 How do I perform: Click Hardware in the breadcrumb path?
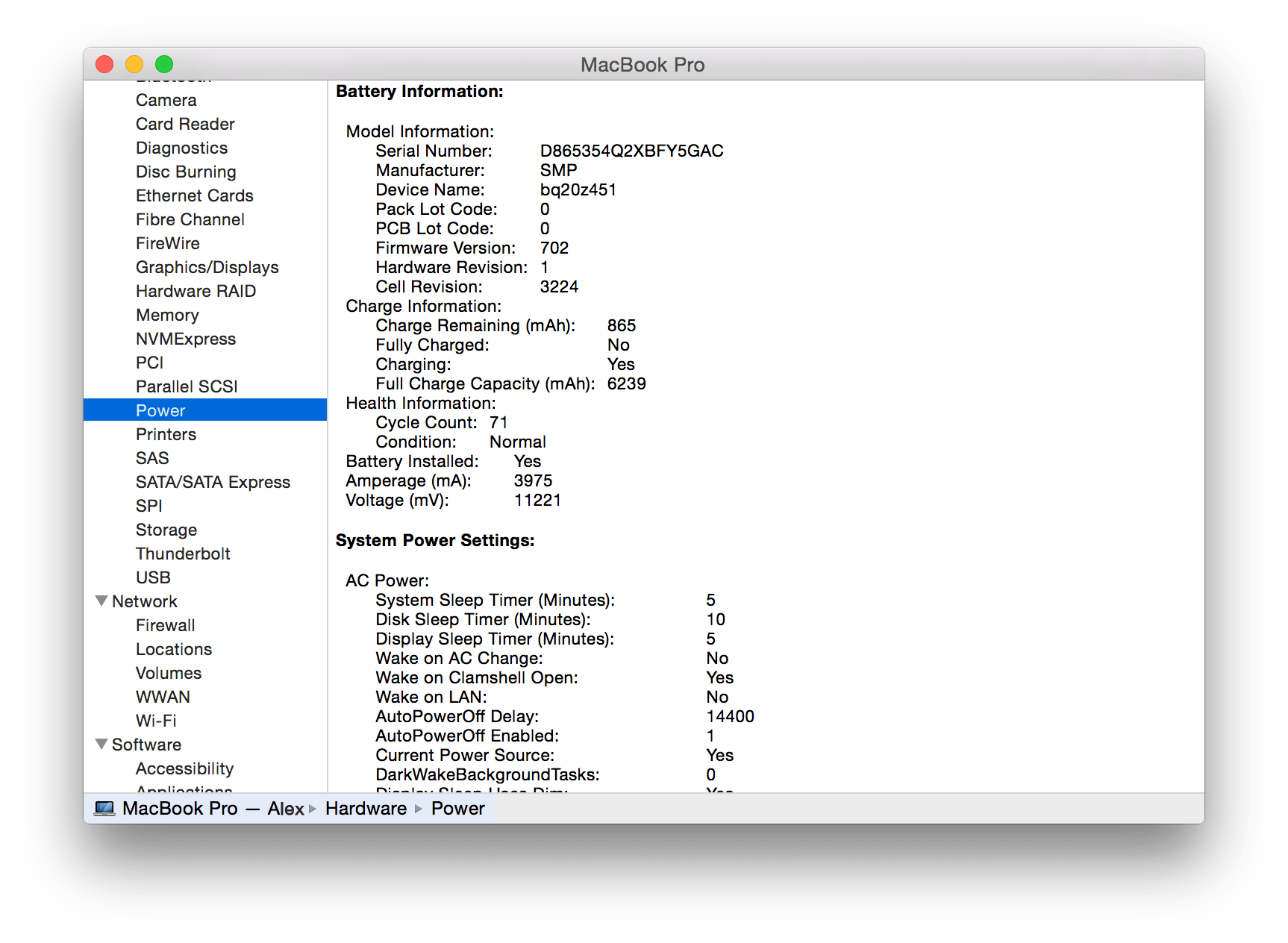(x=365, y=808)
